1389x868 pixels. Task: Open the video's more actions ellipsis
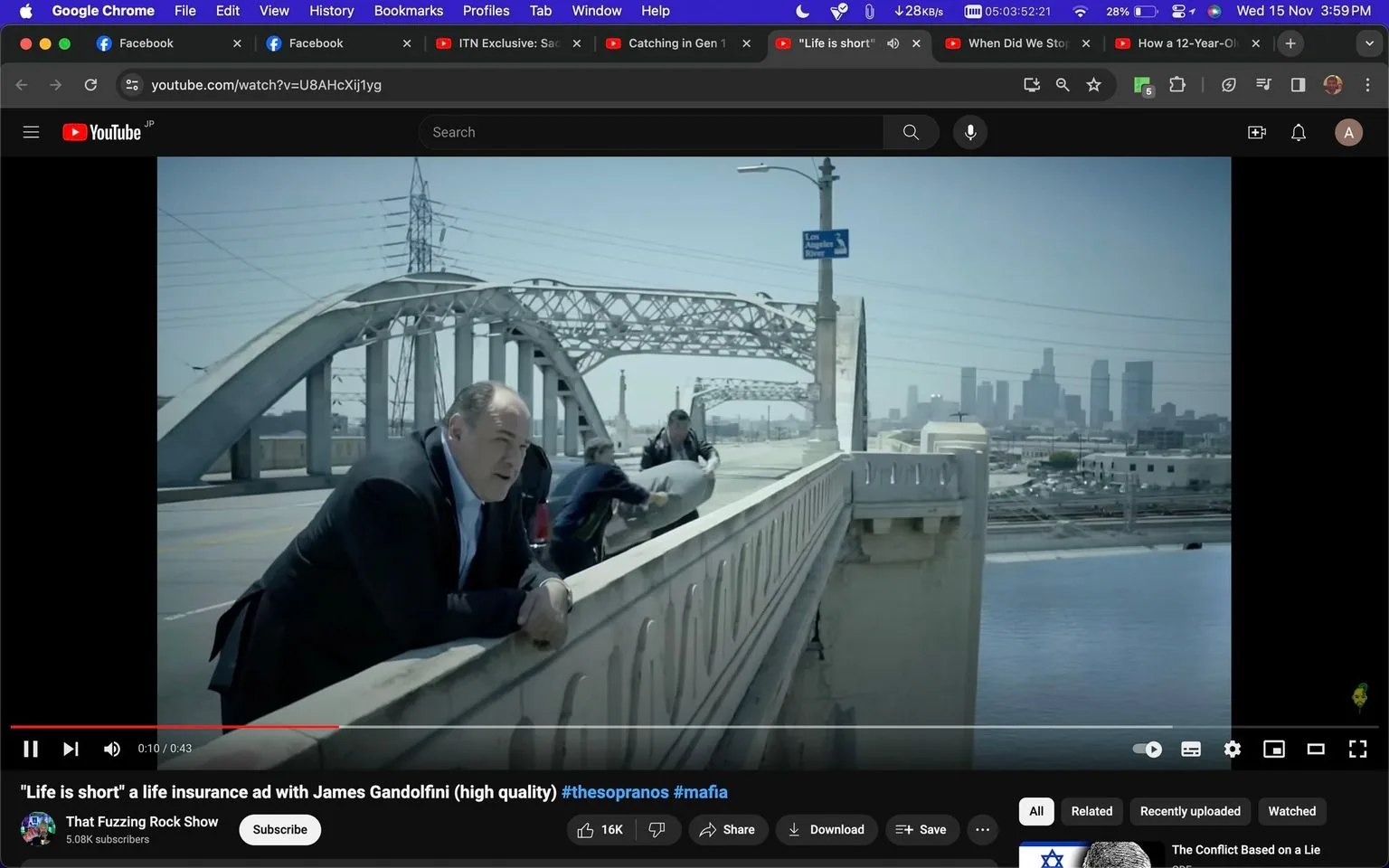pyautogui.click(x=982, y=829)
